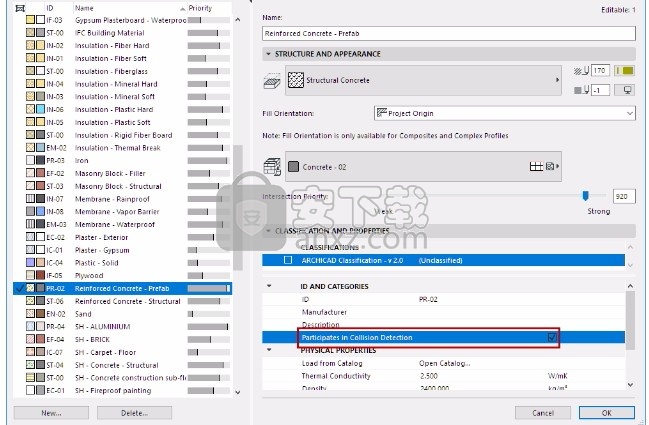Click the Thermal Conductivity value 2.500
This screenshot has width=649, height=425.
[x=428, y=376]
